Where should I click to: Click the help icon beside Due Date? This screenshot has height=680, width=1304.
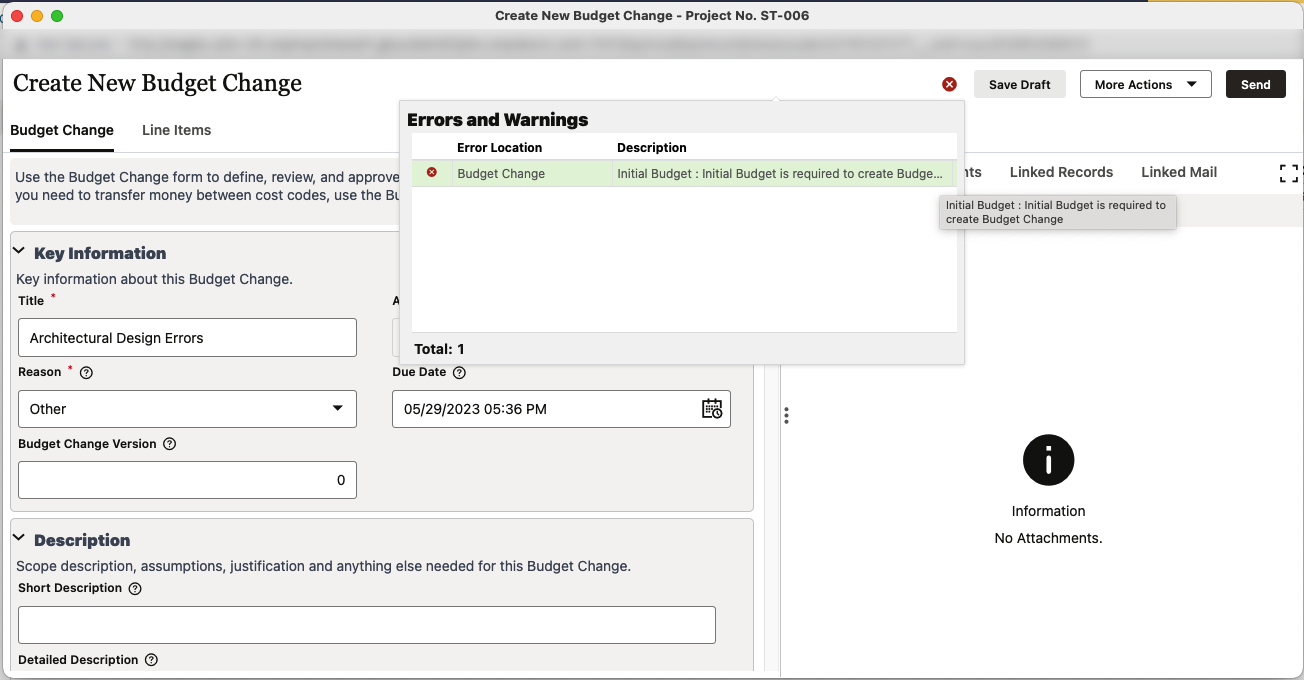pos(459,372)
